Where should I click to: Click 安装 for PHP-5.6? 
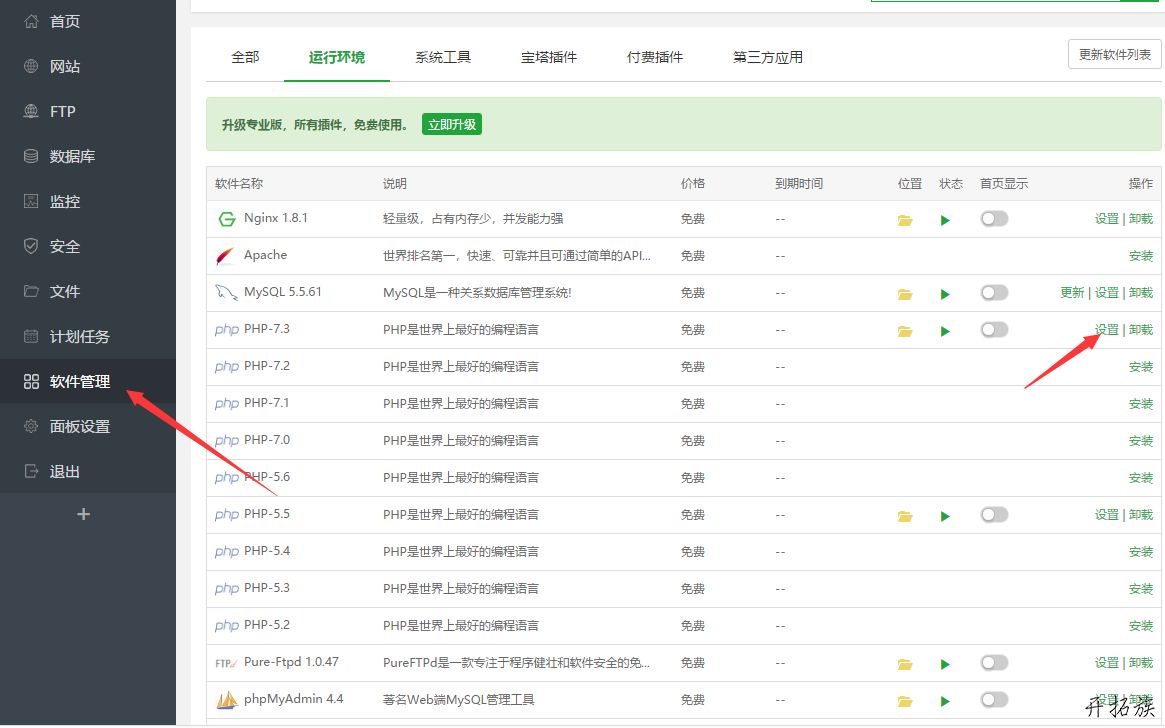1140,478
